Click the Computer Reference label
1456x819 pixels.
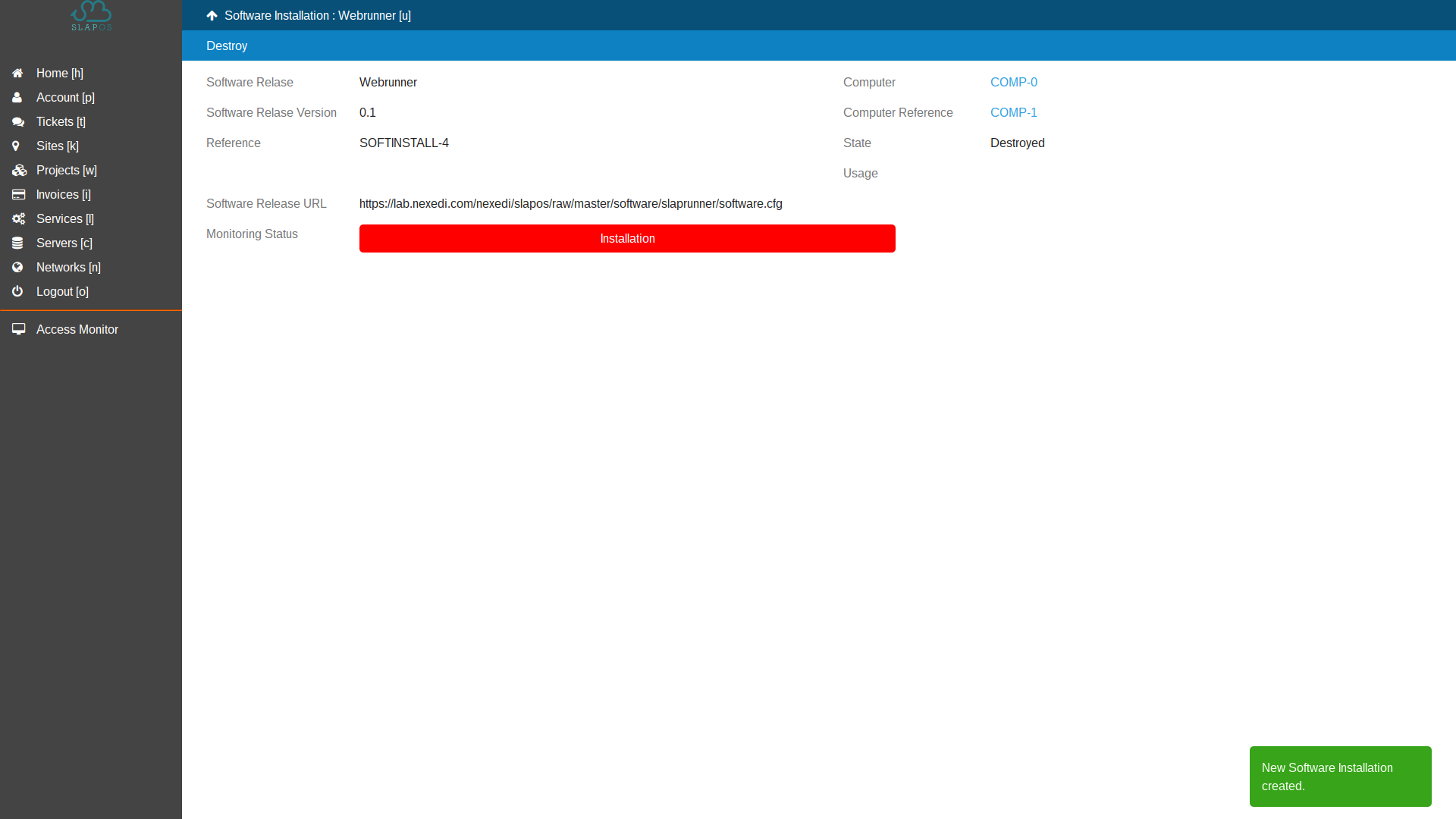(898, 112)
